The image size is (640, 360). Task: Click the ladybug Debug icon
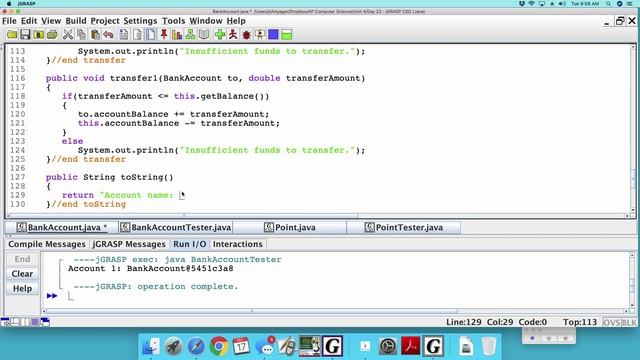click(247, 35)
